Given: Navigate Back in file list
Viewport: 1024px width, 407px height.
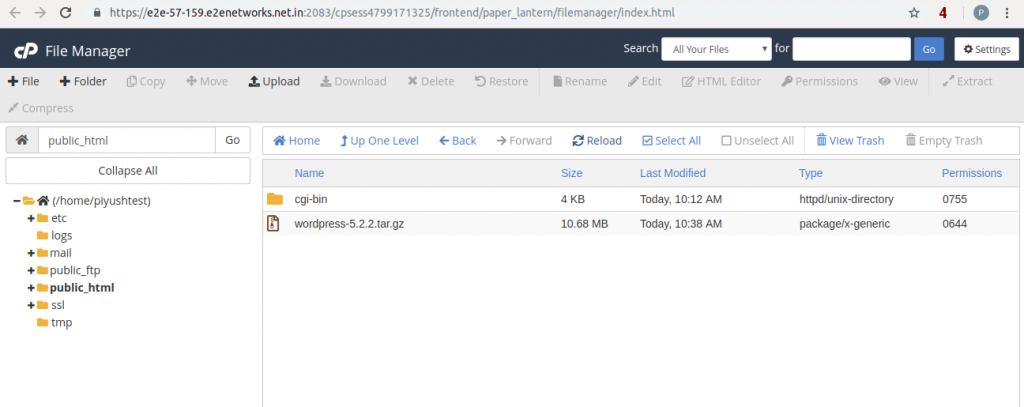Looking at the screenshot, I should 457,140.
